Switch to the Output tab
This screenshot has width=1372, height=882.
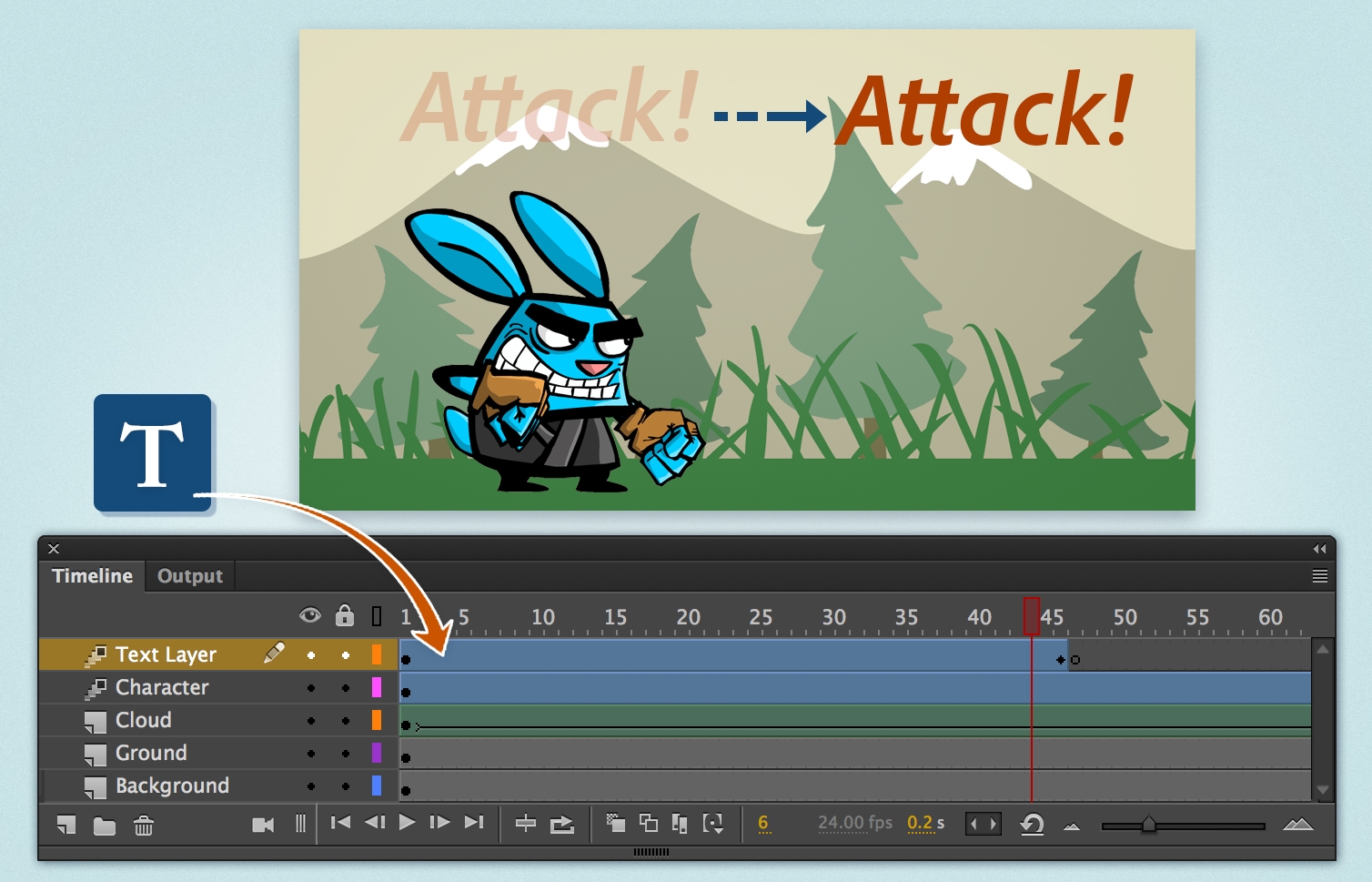[188, 575]
